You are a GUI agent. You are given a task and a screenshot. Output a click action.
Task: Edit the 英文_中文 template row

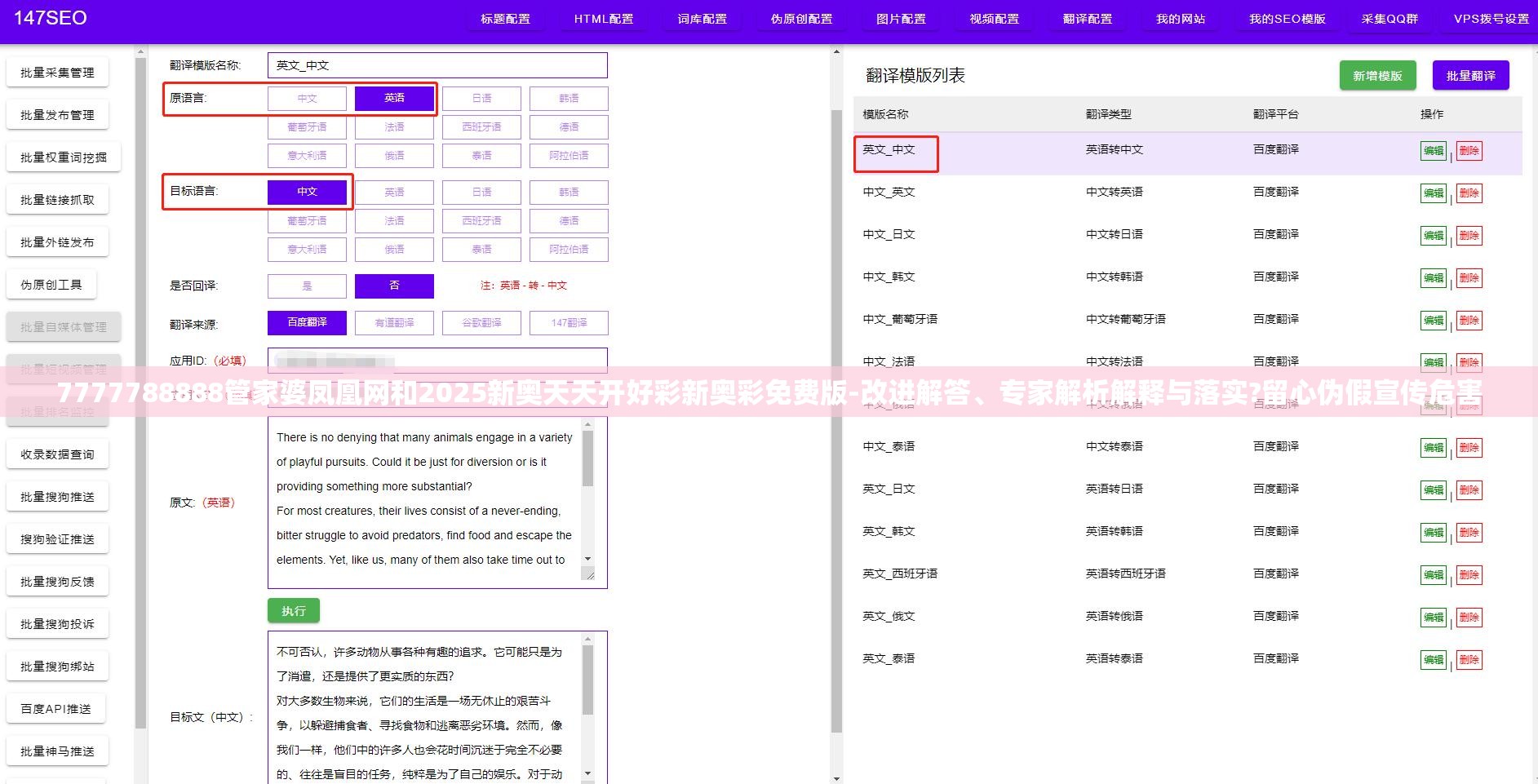[x=1434, y=151]
